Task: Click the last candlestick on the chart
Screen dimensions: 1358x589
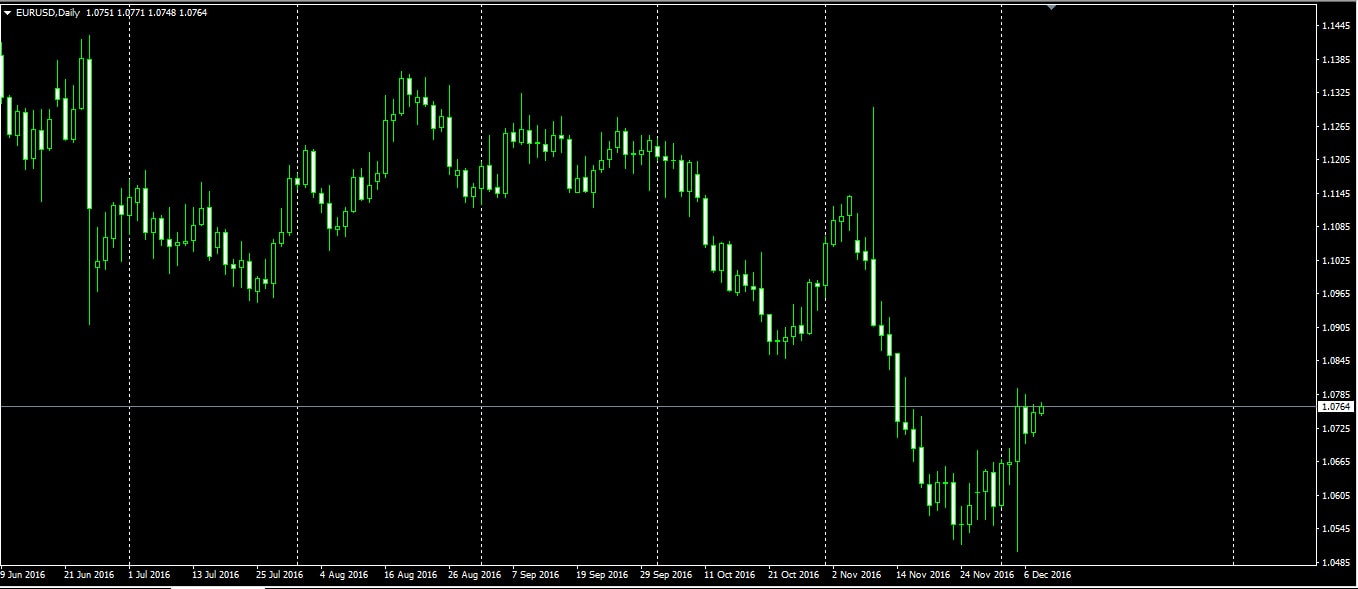Action: coord(1041,408)
